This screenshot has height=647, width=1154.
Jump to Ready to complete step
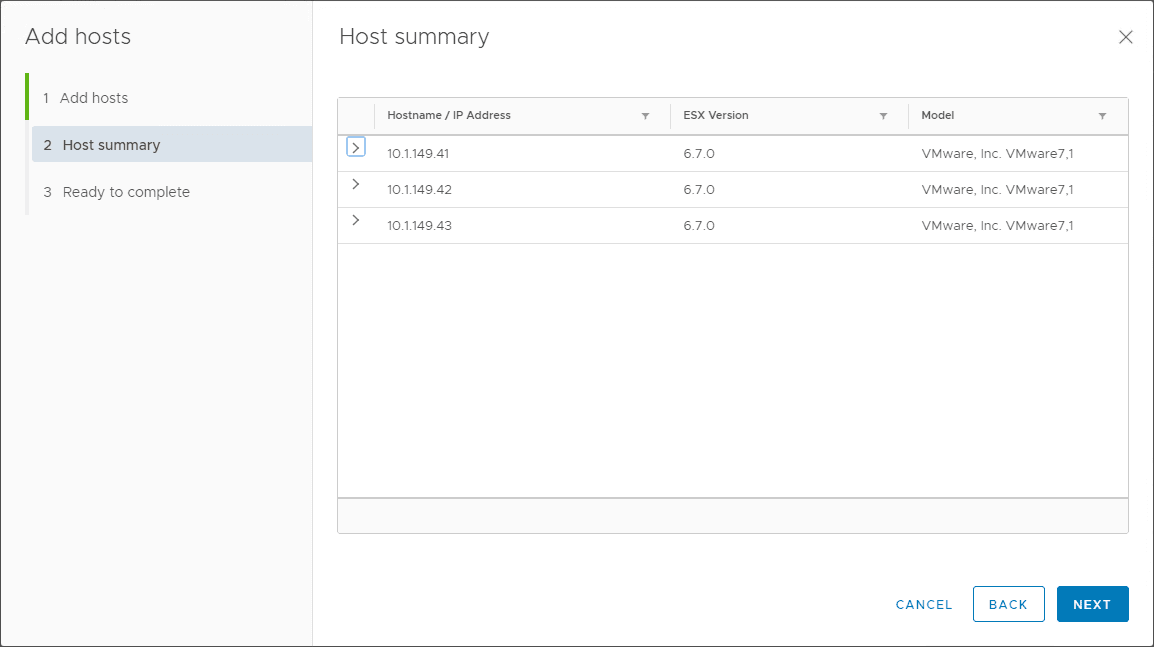(x=126, y=192)
